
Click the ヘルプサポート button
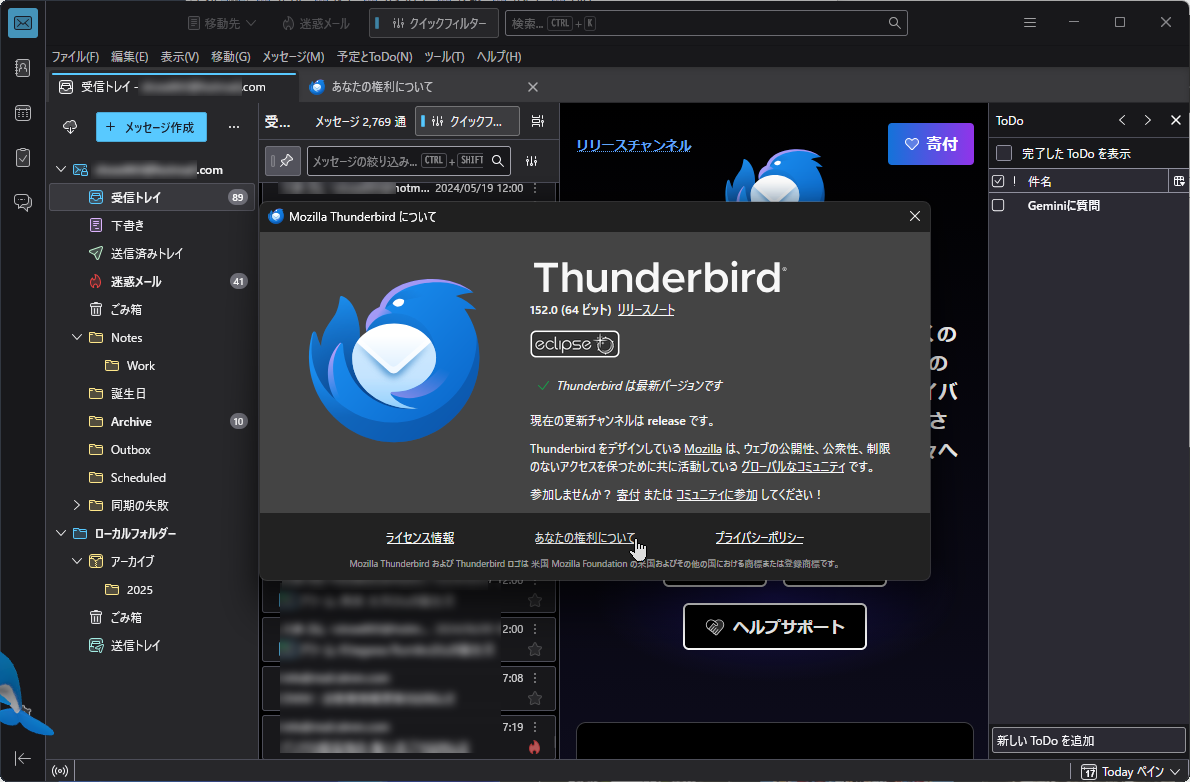[775, 626]
